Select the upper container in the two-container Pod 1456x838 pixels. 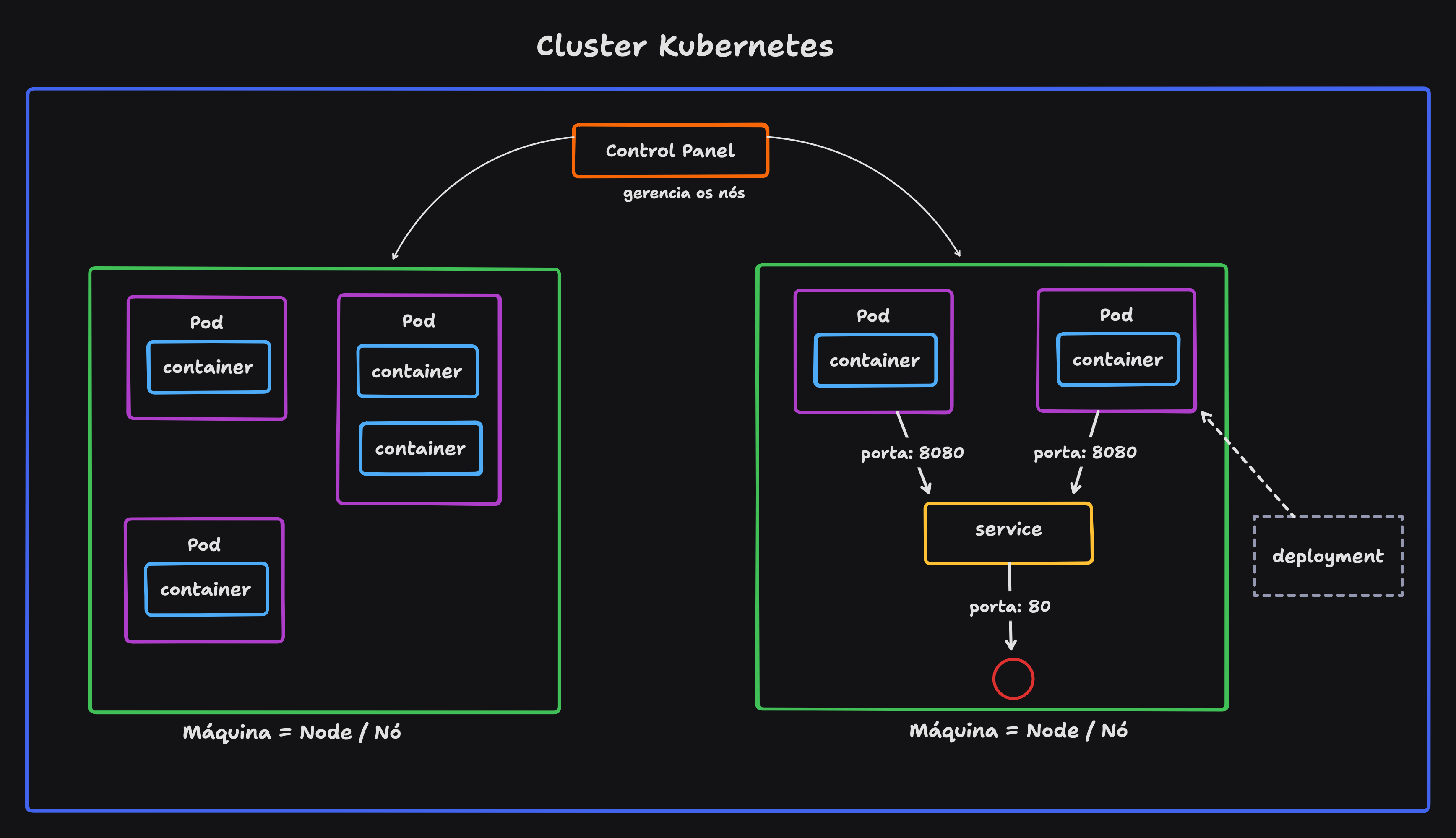pyautogui.click(x=418, y=371)
